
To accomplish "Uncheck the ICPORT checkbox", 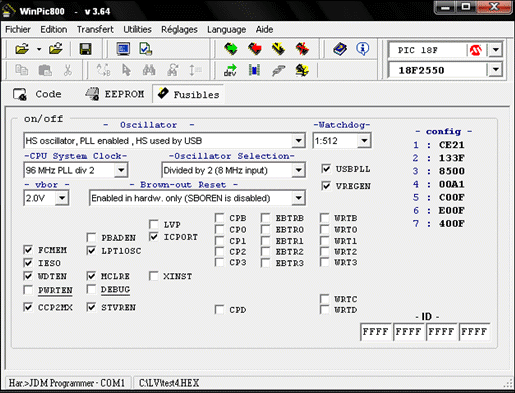I will pos(154,237).
